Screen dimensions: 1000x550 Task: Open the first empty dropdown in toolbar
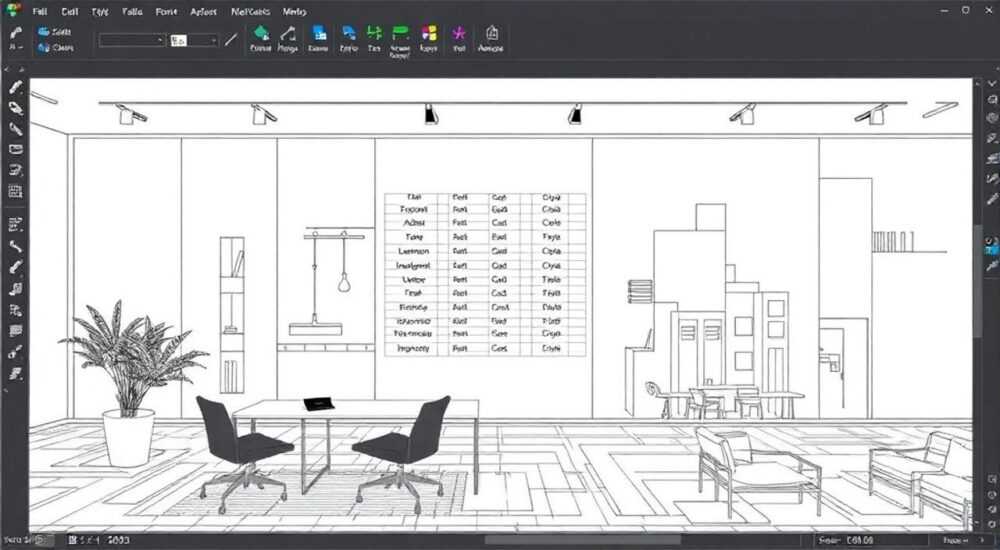[x=132, y=40]
